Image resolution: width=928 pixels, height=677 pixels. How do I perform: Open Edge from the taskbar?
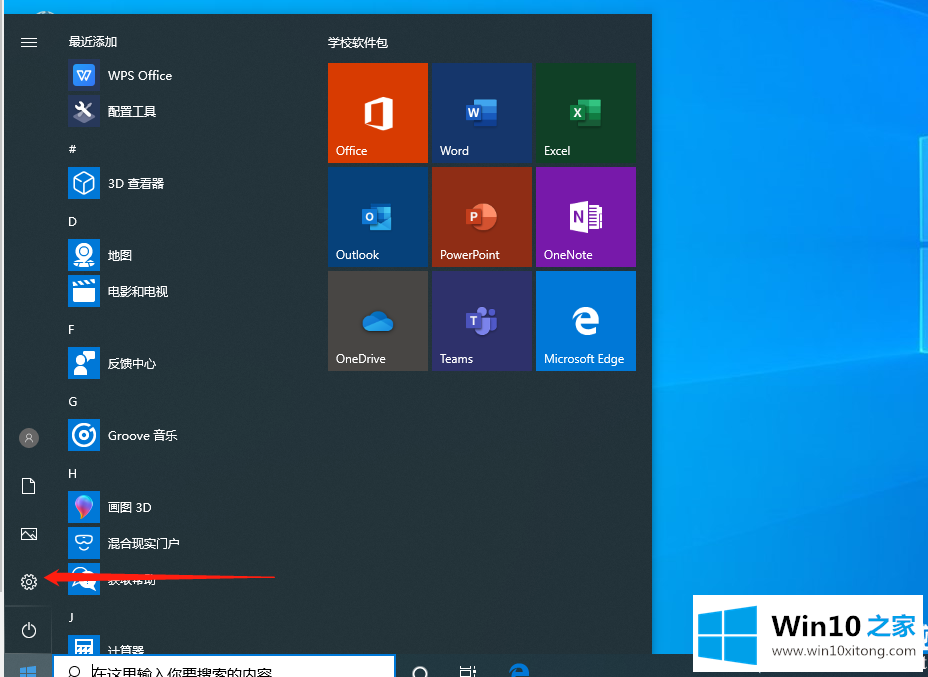[x=519, y=670]
